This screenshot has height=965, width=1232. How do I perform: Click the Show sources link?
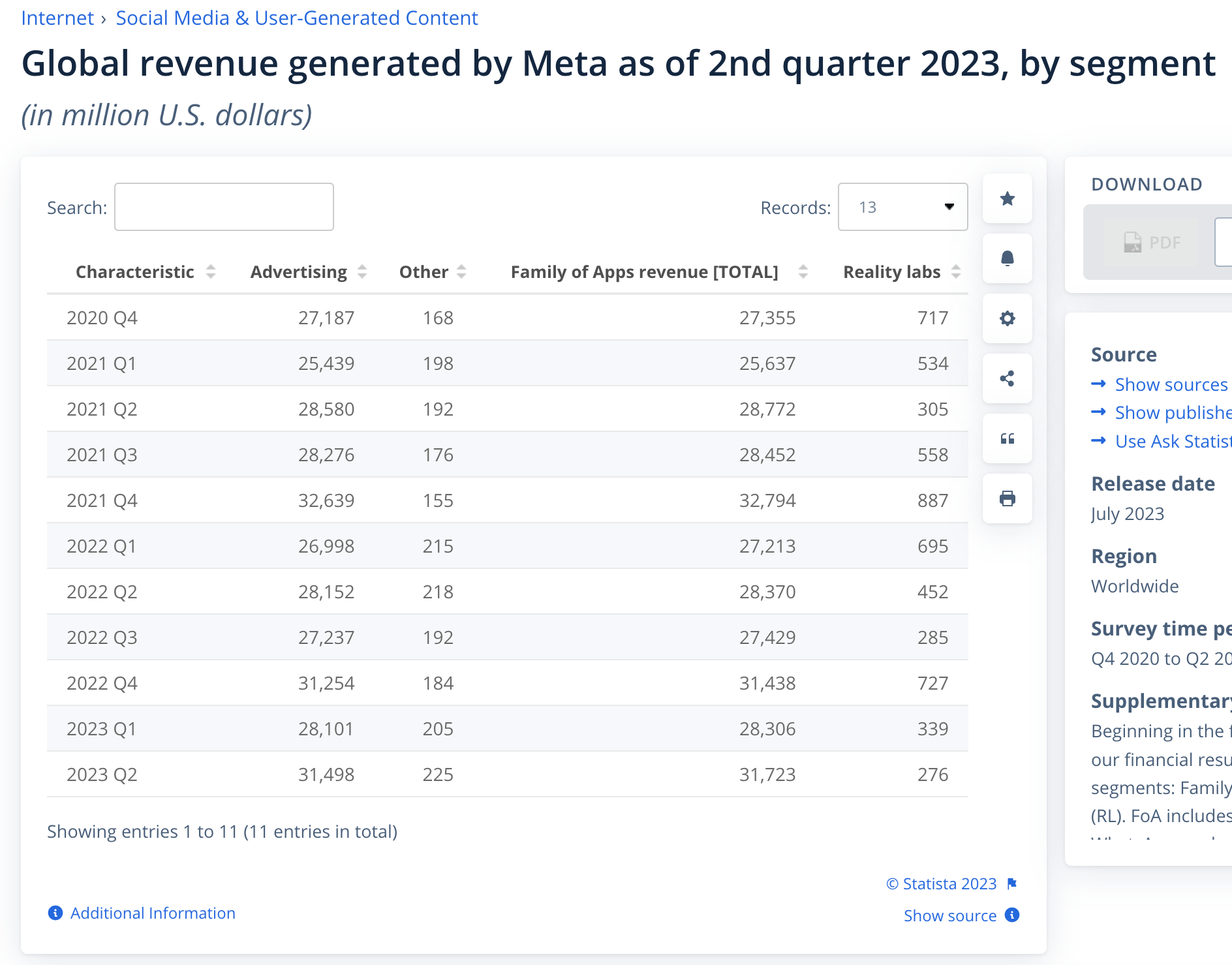pos(1171,384)
